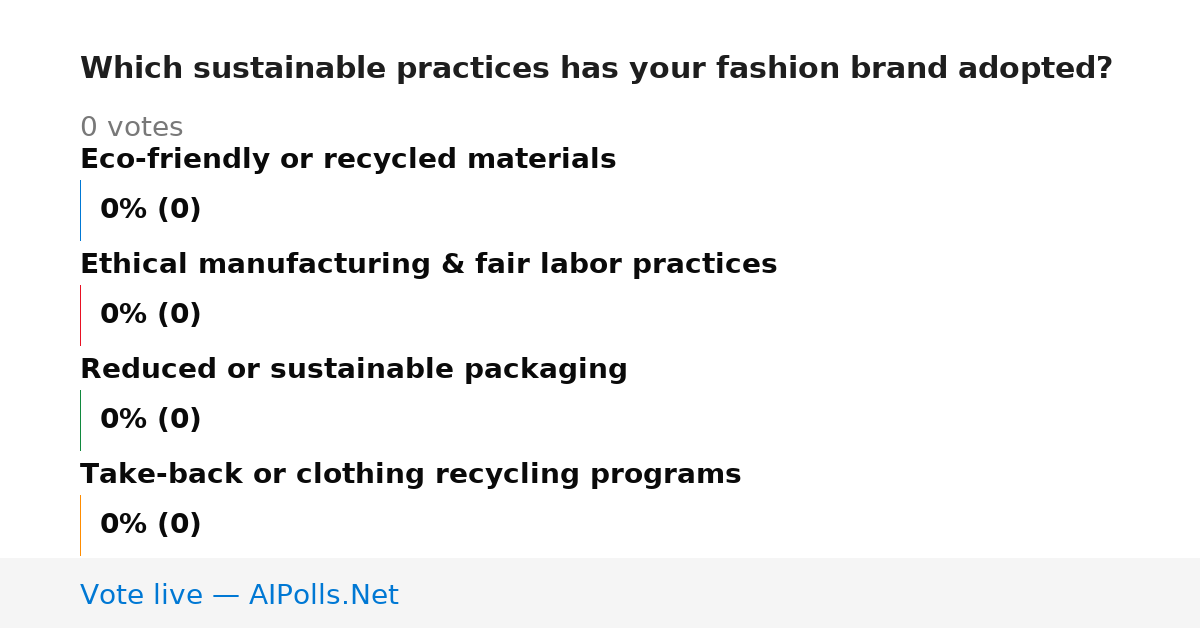Image resolution: width=1200 pixels, height=628 pixels.
Task: Click the 0% (0) result for sustainable packaging
Action: click(x=151, y=420)
